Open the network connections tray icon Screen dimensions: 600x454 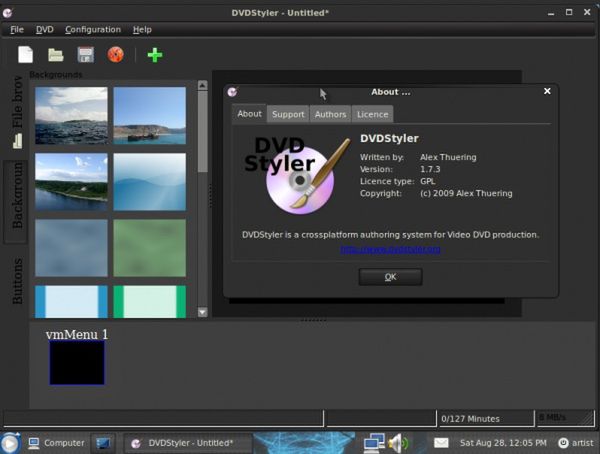tap(373, 443)
